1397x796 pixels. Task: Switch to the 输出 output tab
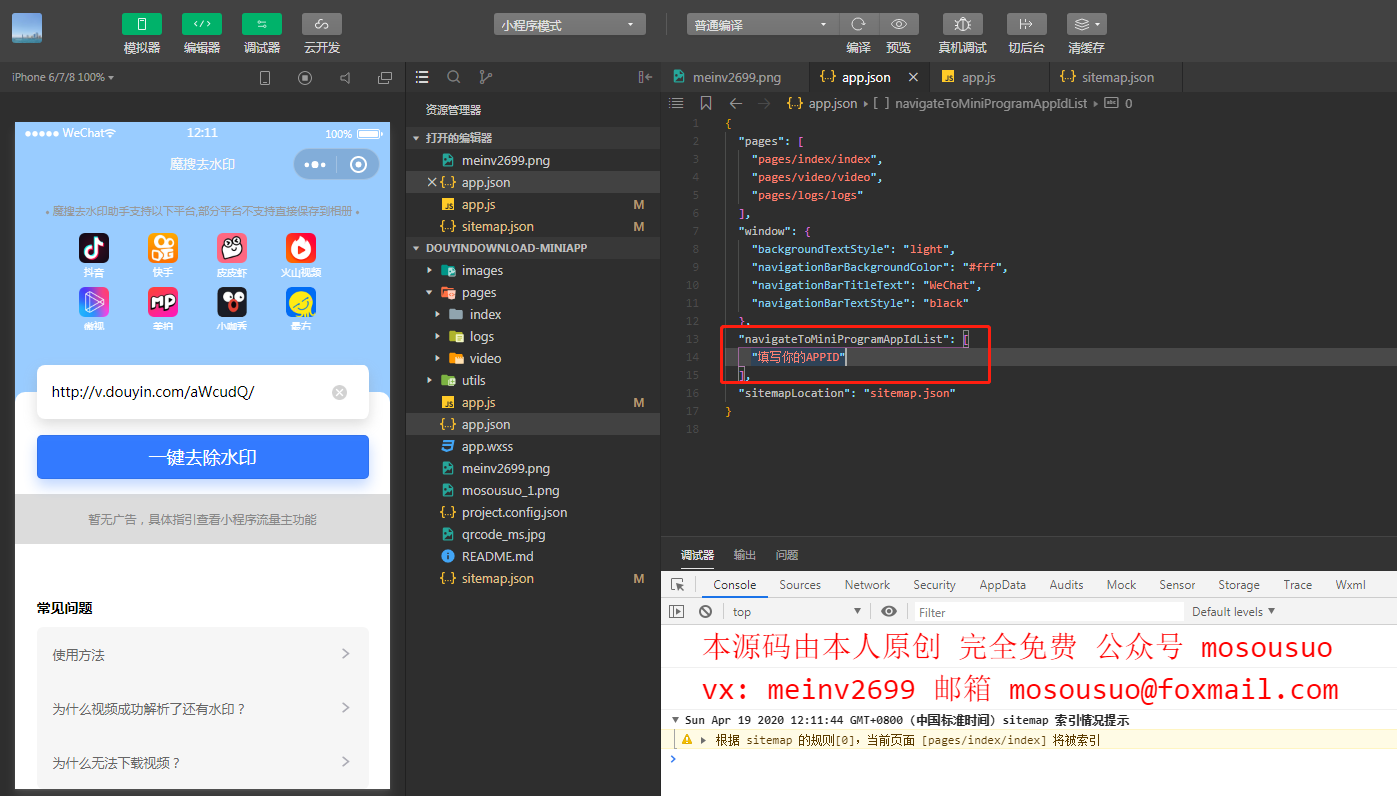coord(745,555)
